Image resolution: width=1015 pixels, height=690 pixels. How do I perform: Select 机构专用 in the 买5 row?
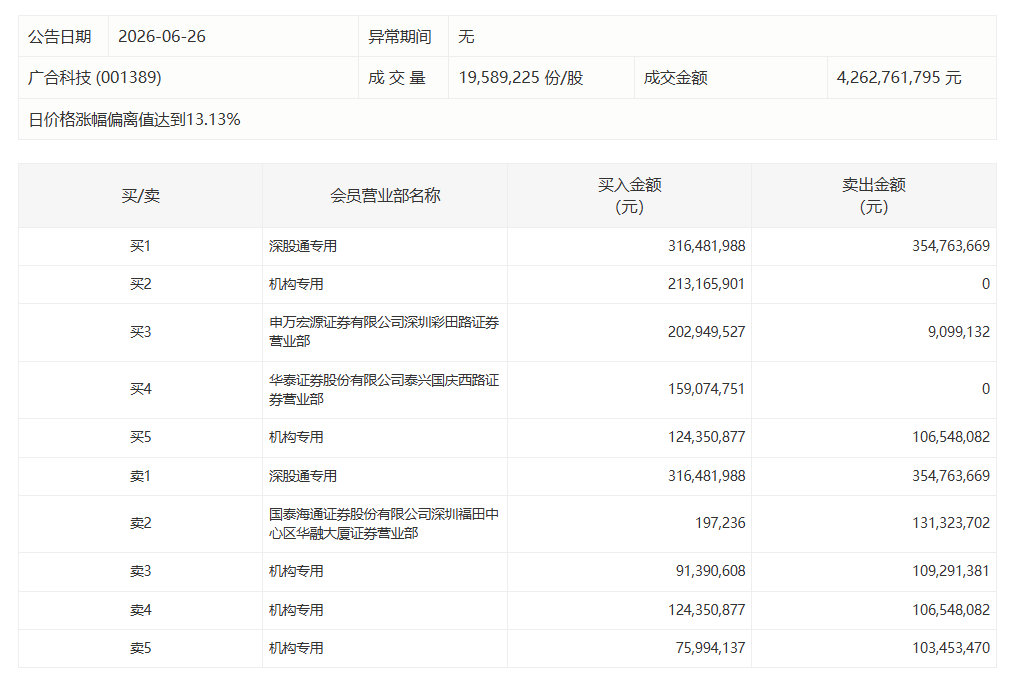296,438
